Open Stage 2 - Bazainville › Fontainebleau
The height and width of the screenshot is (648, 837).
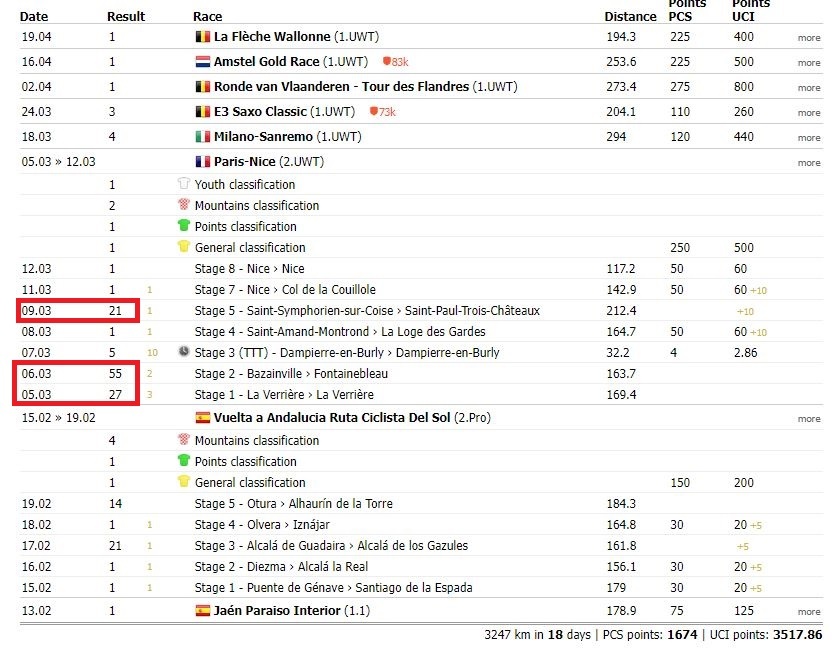pyautogui.click(x=291, y=374)
